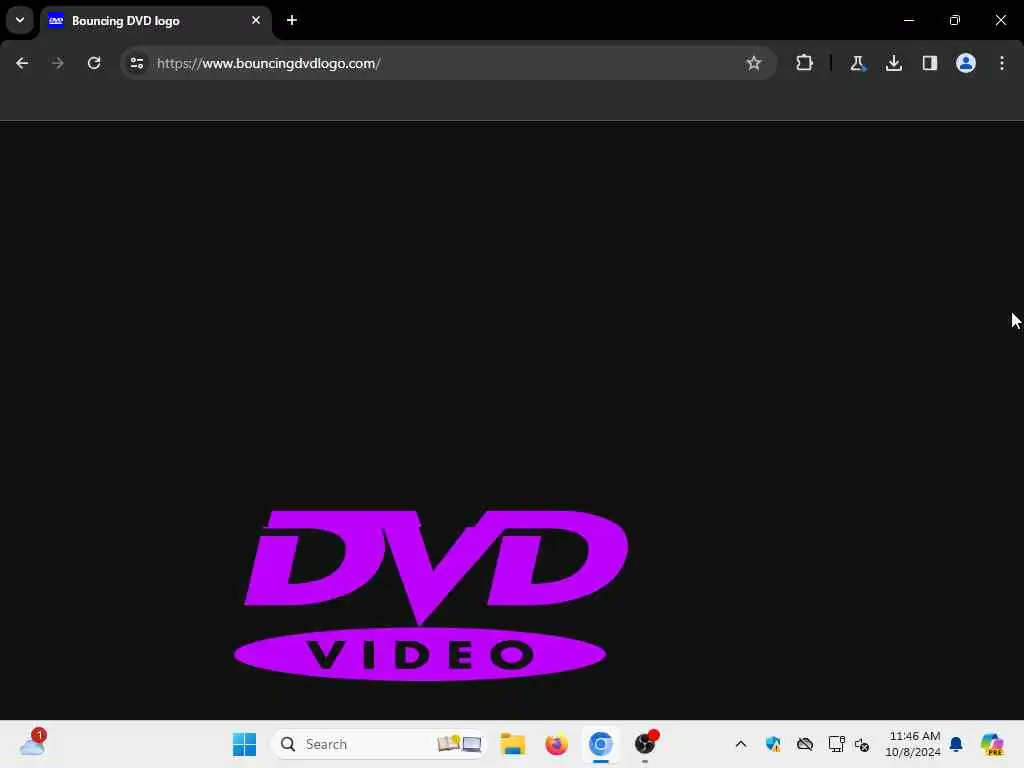This screenshot has width=1024, height=768.
Task: Open the notifications bell
Action: point(956,744)
